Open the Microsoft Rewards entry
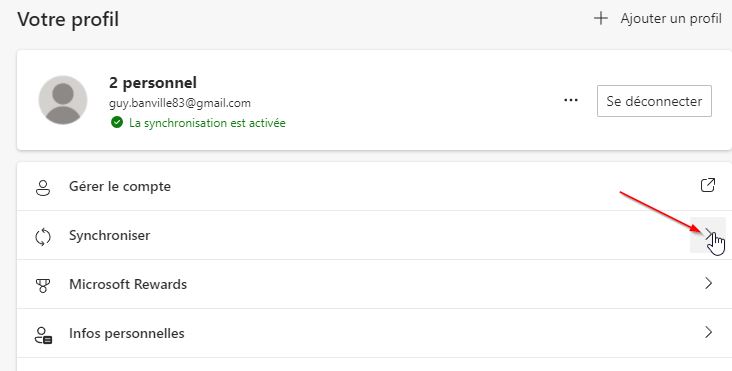The width and height of the screenshot is (732, 371). coord(374,284)
